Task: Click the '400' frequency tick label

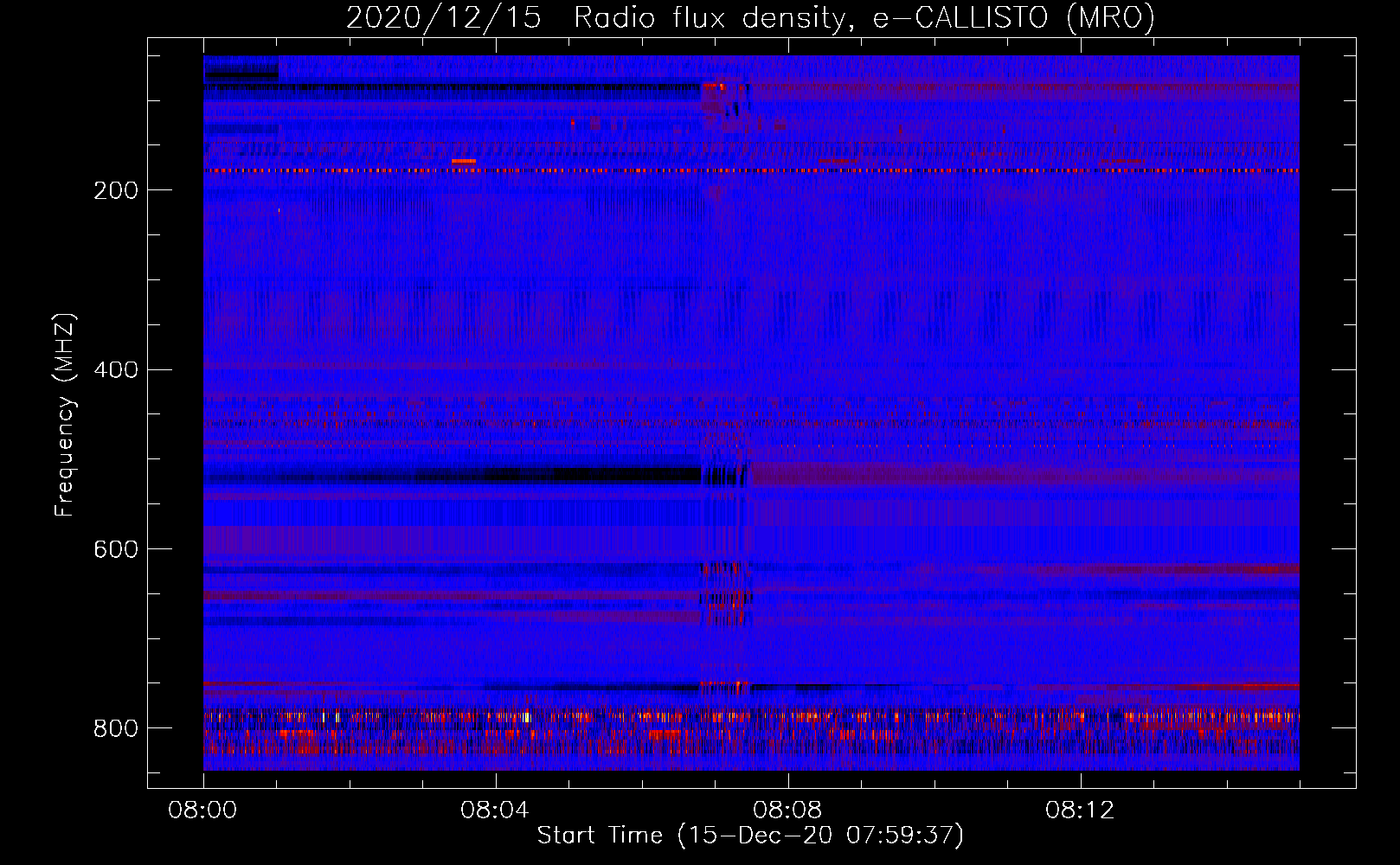Action: click(116, 370)
